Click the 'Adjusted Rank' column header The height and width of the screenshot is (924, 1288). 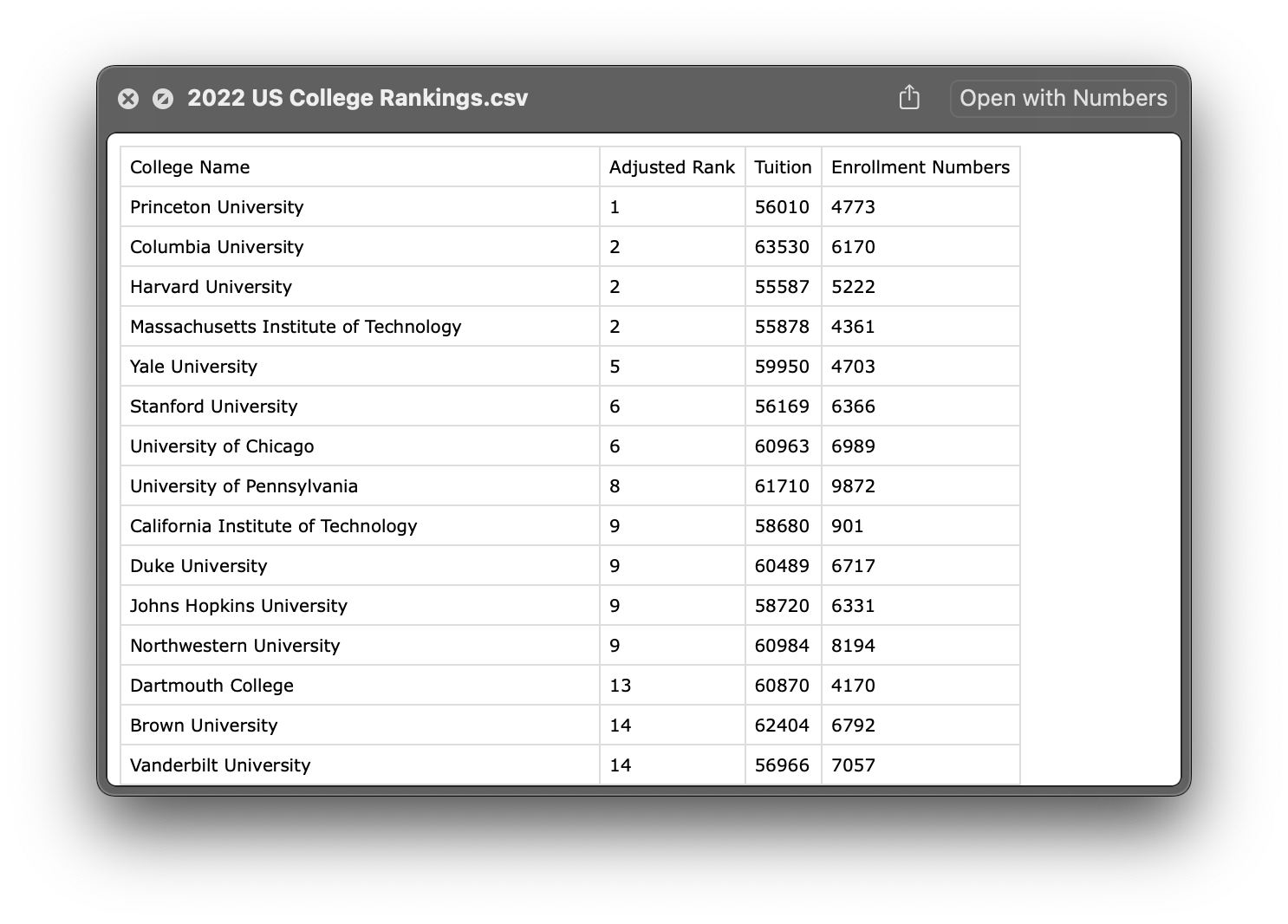tap(671, 167)
